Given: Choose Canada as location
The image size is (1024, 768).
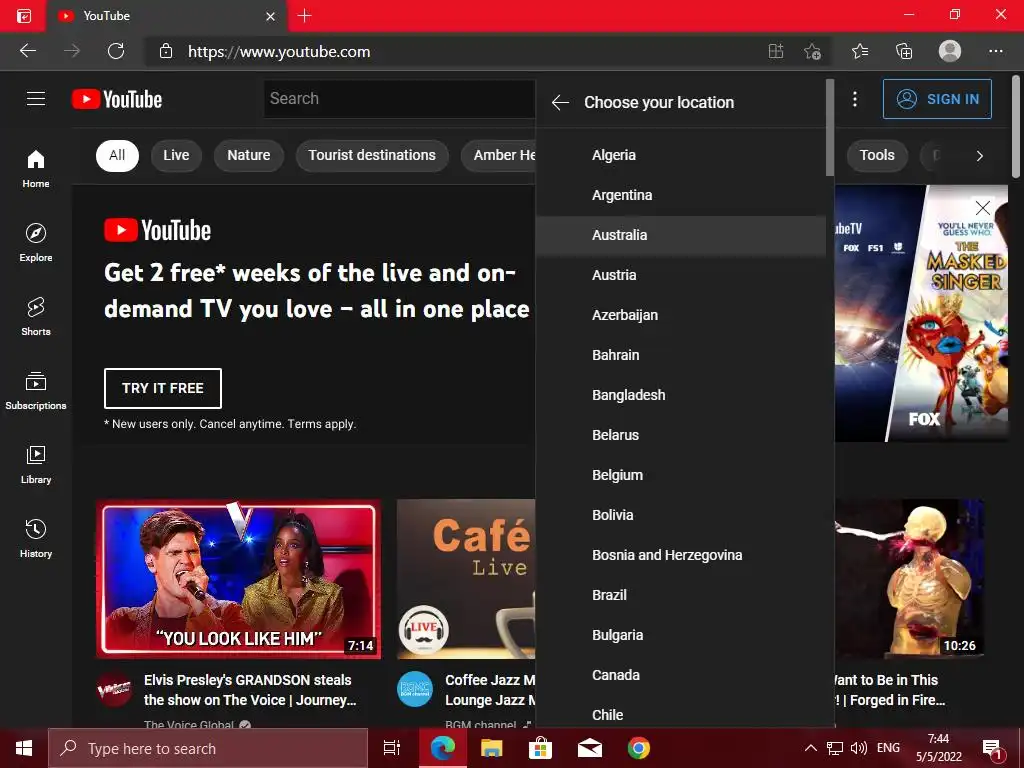Looking at the screenshot, I should 680,675.
